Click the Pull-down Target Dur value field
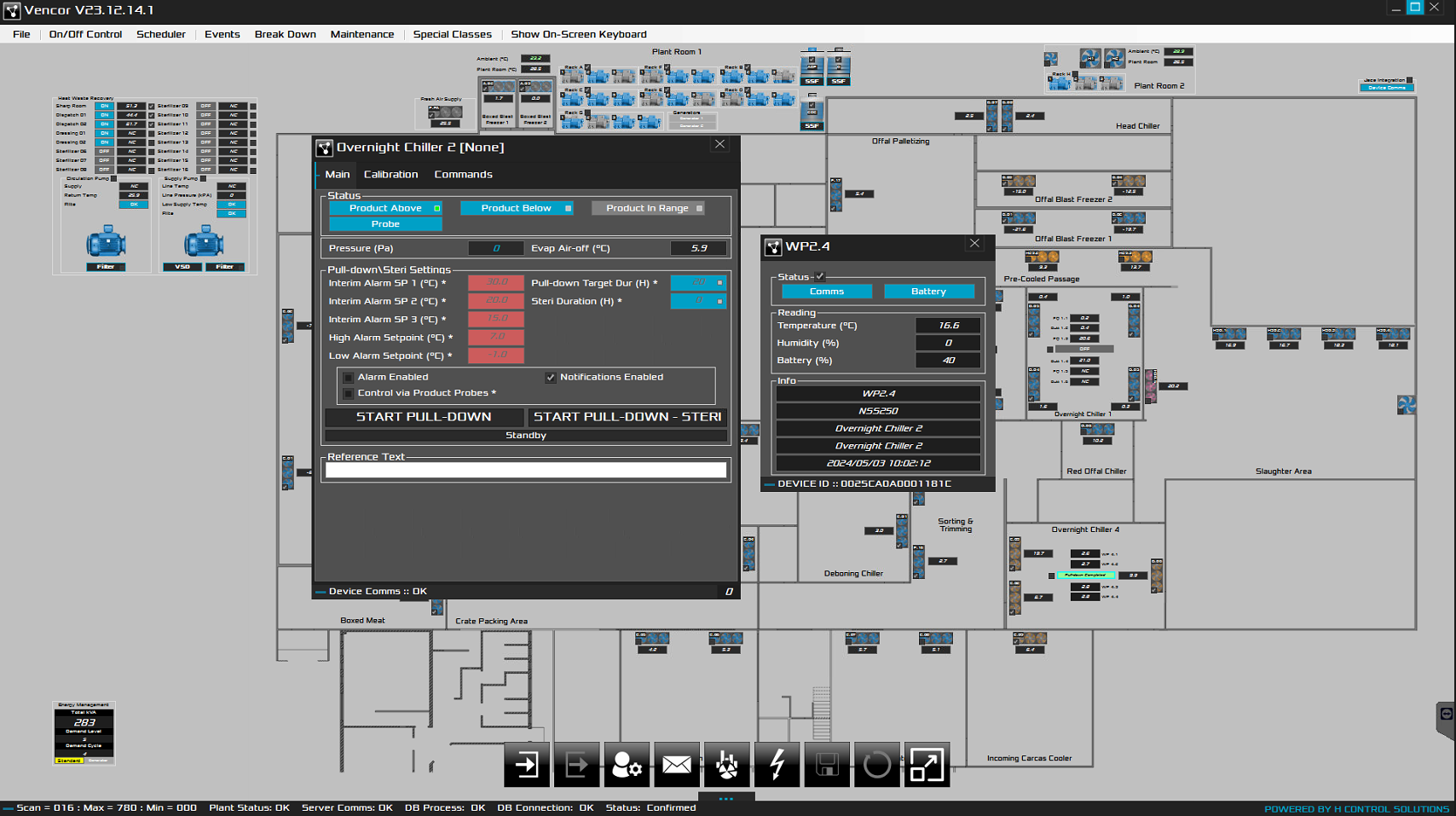This screenshot has width=1456, height=816. pyautogui.click(x=698, y=282)
